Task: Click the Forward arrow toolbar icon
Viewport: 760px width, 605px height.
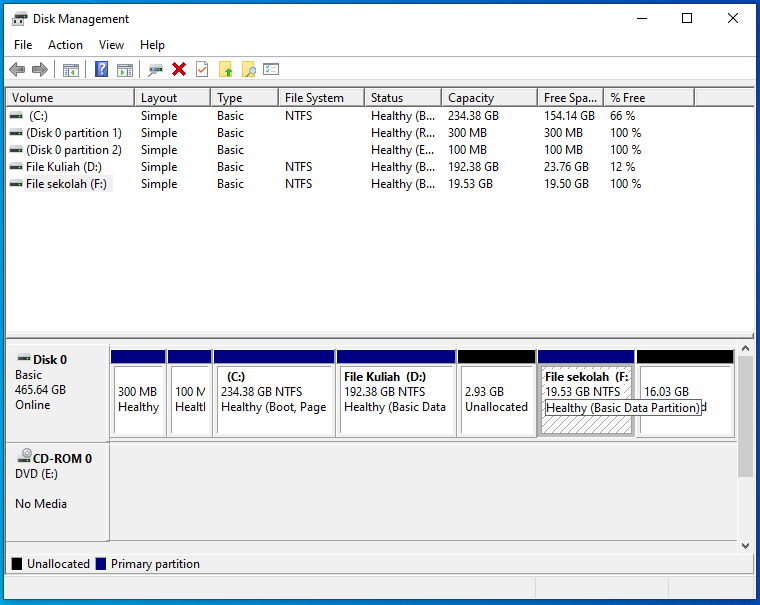Action: pos(40,69)
